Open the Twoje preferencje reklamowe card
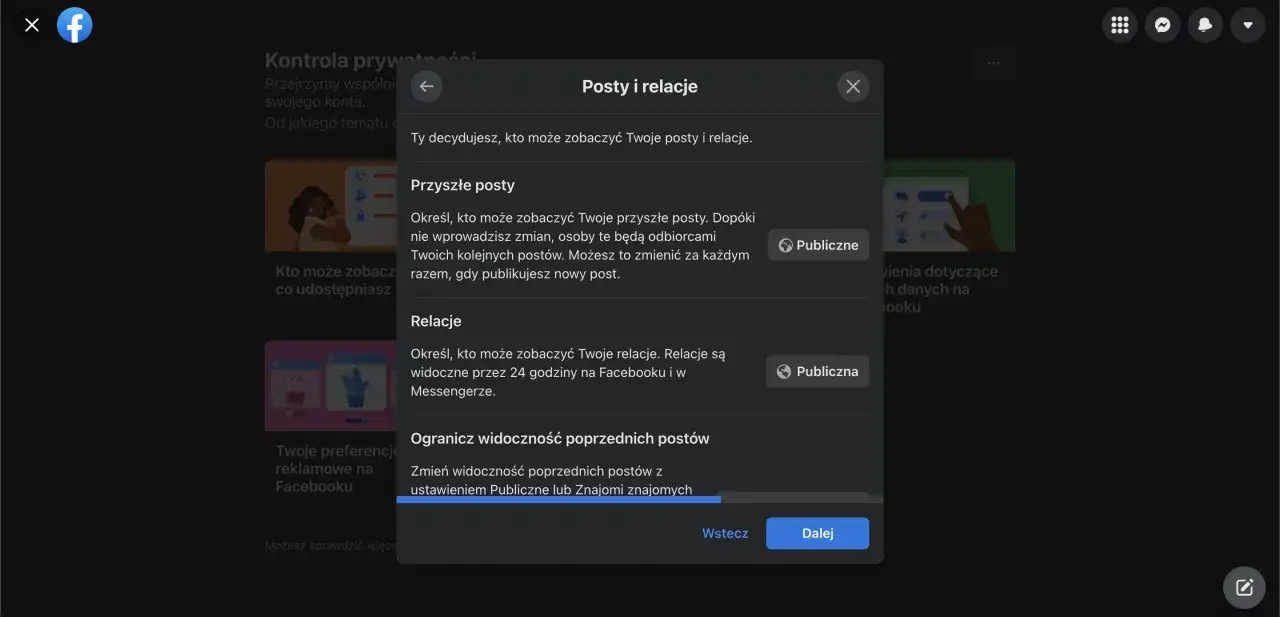 click(x=330, y=410)
